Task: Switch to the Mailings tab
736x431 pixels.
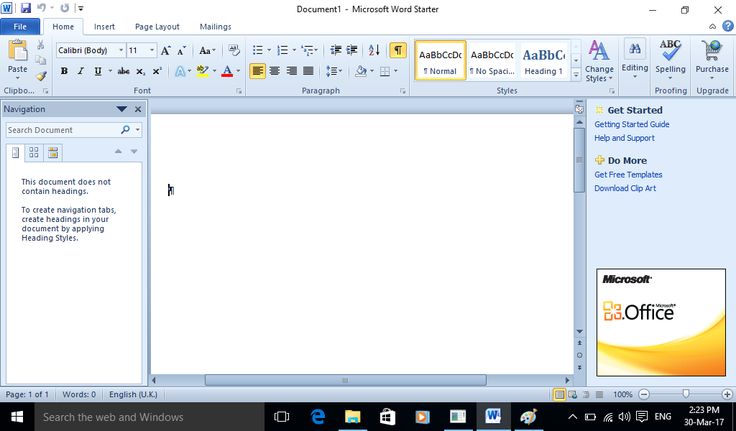Action: [x=215, y=27]
